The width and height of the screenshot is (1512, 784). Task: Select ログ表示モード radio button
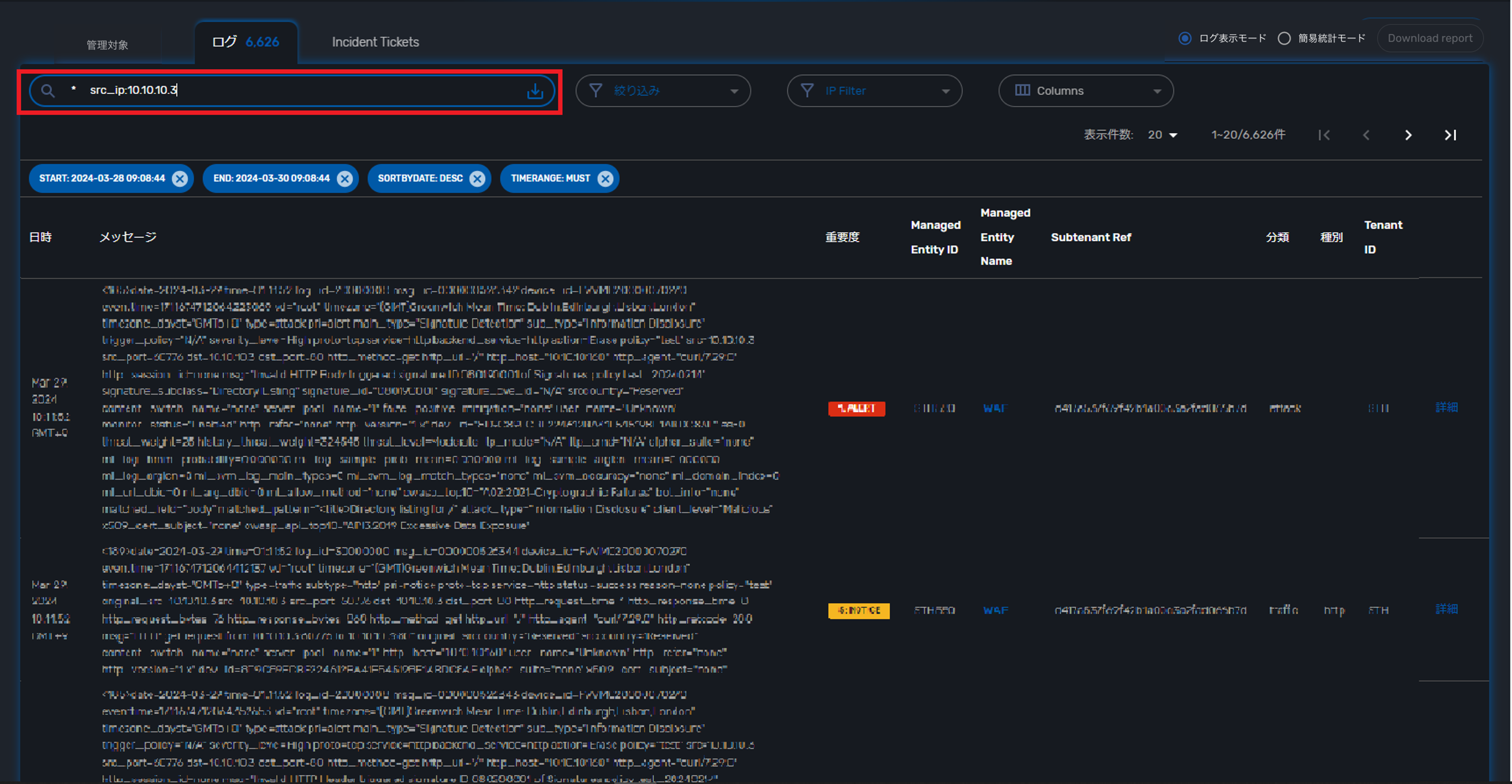pos(1185,39)
